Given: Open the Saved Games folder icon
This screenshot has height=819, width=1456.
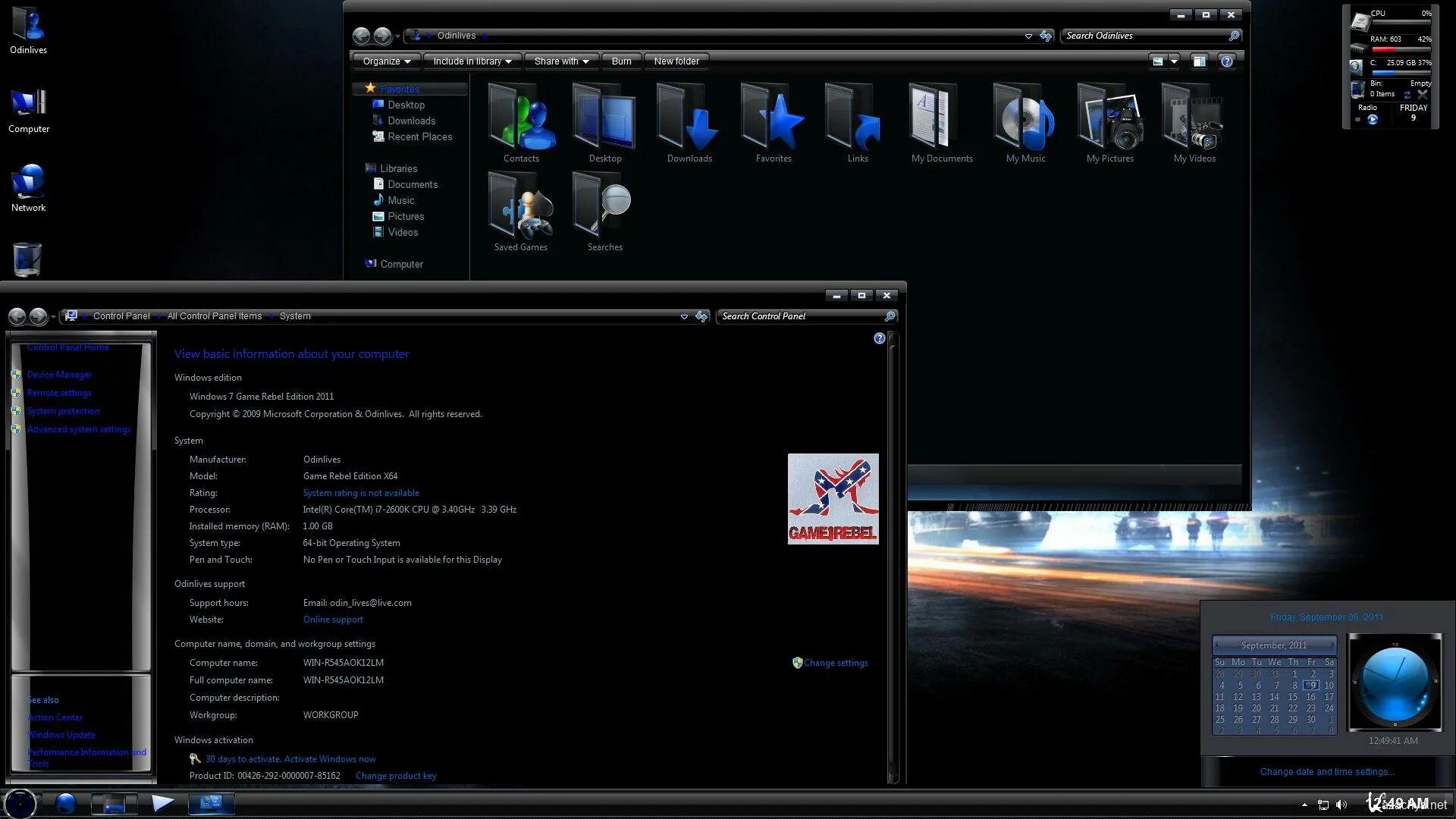Looking at the screenshot, I should (x=521, y=207).
